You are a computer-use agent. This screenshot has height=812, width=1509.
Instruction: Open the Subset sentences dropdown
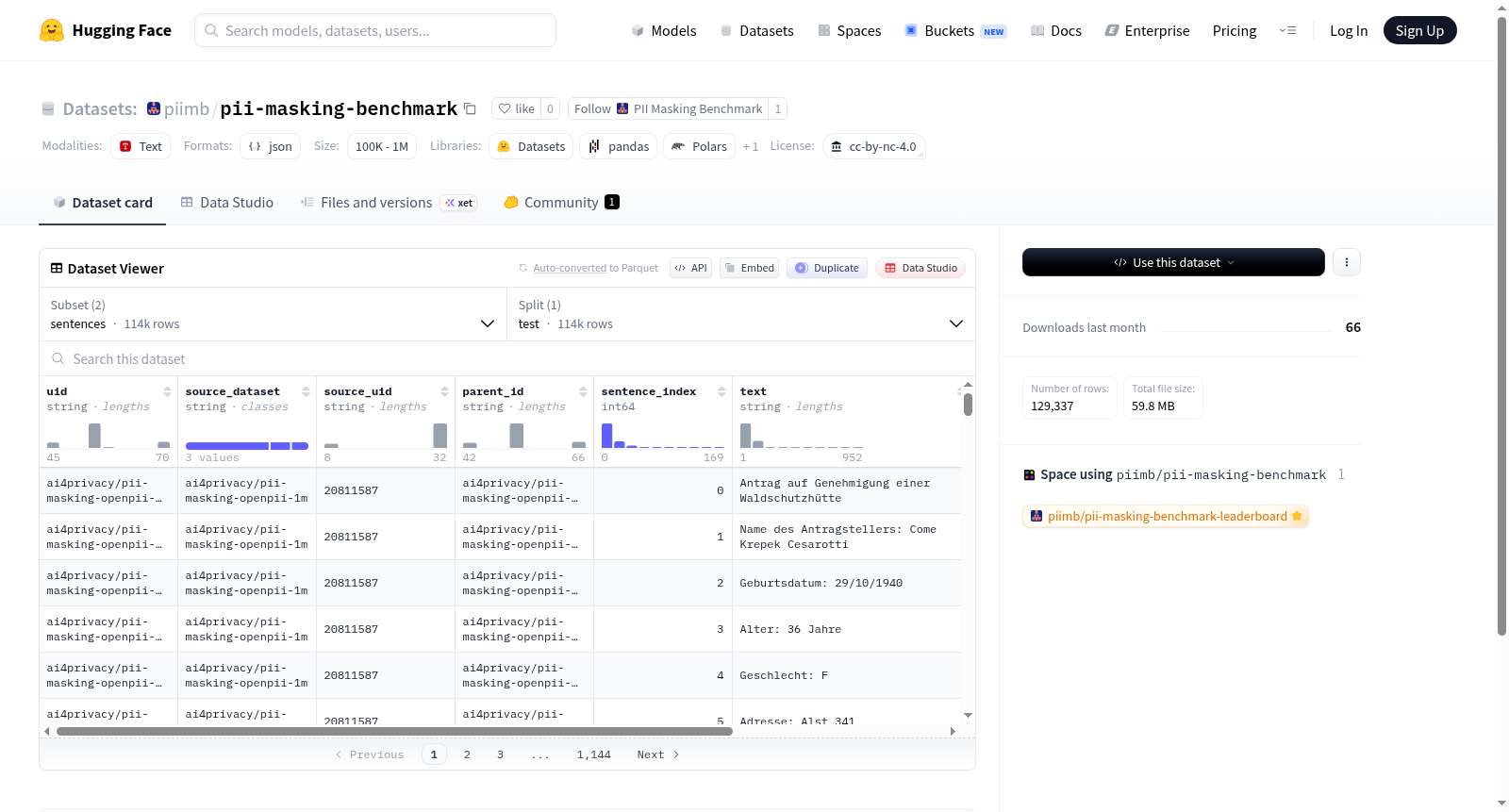[x=273, y=315]
